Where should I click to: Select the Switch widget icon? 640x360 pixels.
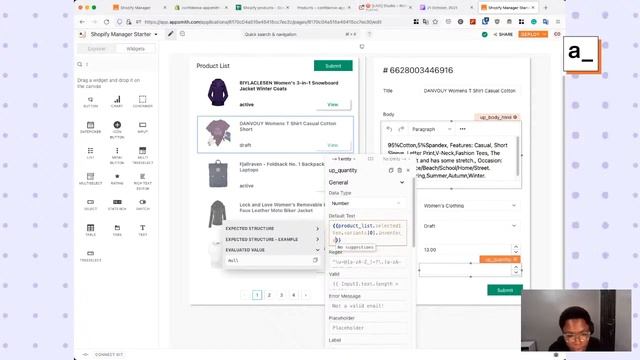(x=142, y=202)
